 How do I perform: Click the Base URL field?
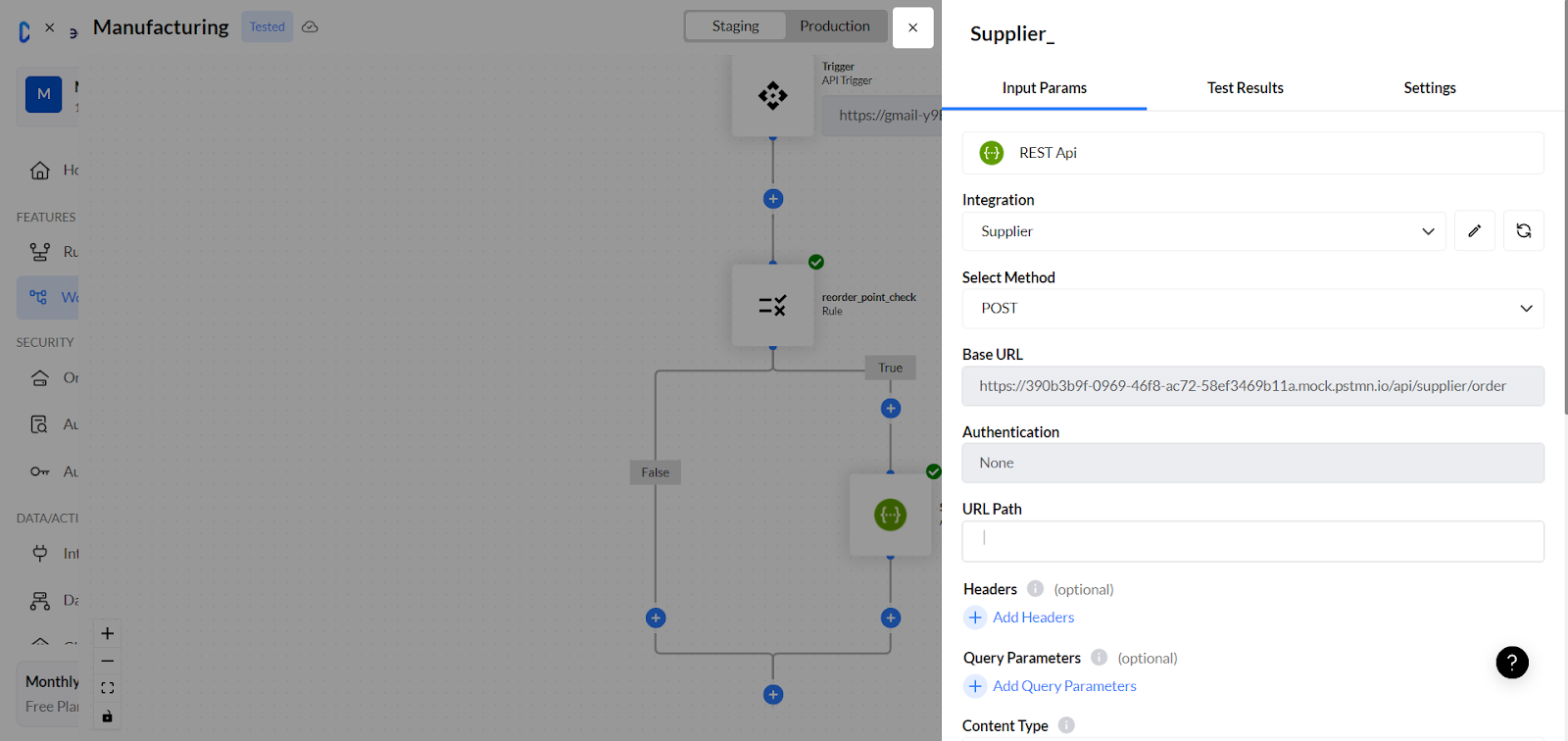pyautogui.click(x=1253, y=386)
